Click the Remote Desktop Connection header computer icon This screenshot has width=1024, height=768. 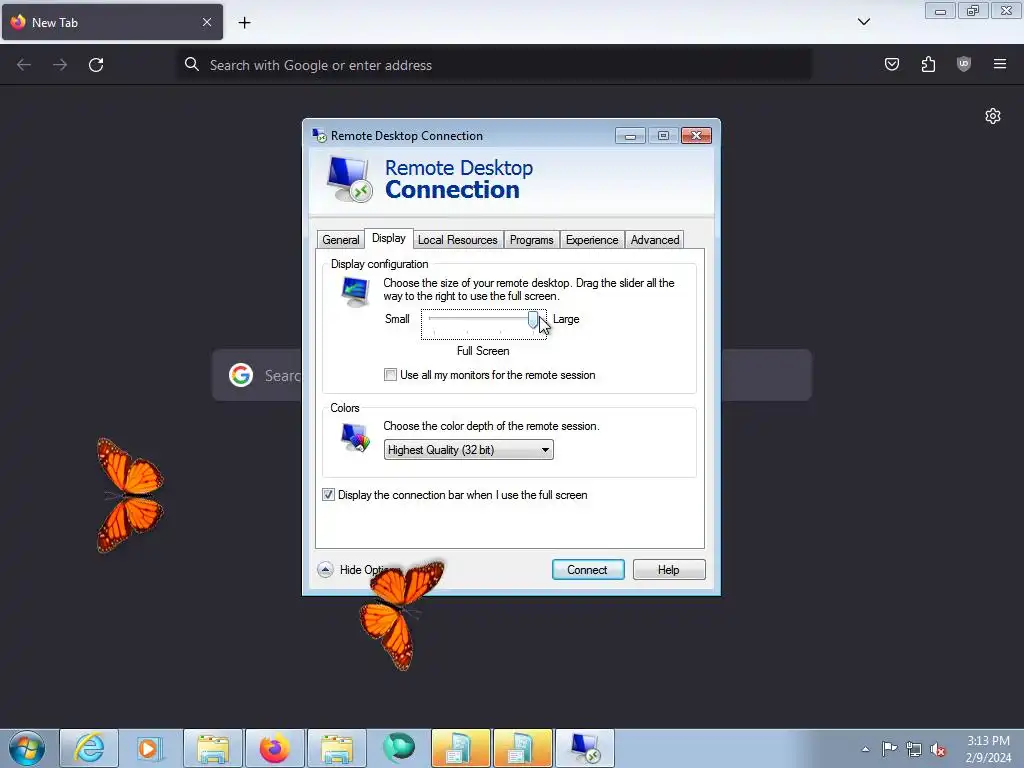(349, 179)
